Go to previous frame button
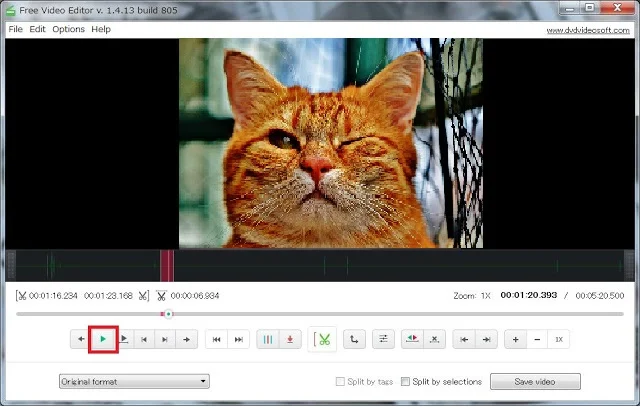This screenshot has width=640, height=407. pyautogui.click(x=144, y=339)
